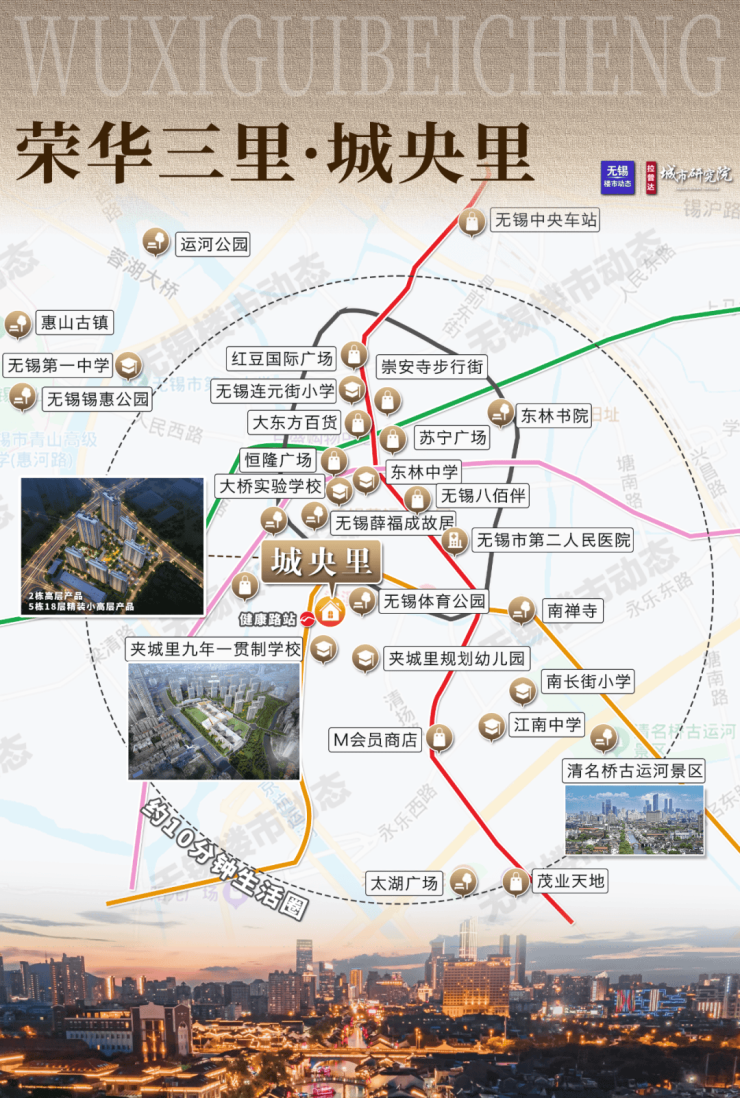
Task: Click the 东林书院 label
Action: click(x=554, y=415)
